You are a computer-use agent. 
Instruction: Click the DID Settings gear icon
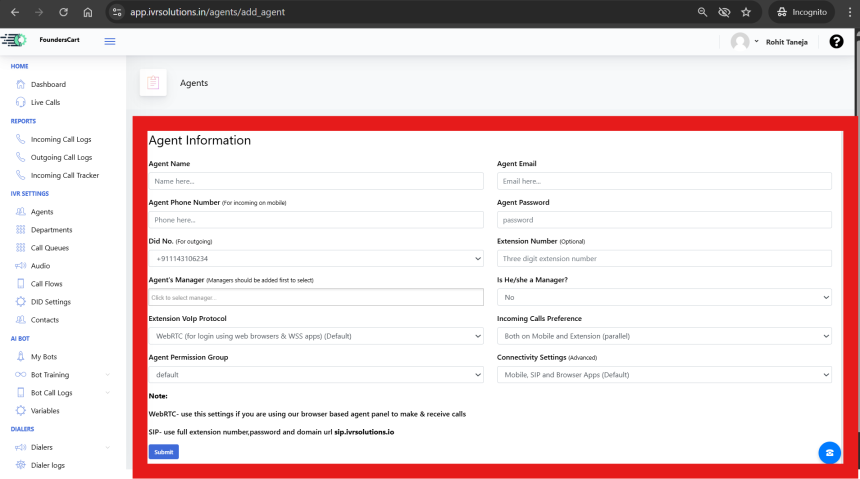pyautogui.click(x=21, y=302)
